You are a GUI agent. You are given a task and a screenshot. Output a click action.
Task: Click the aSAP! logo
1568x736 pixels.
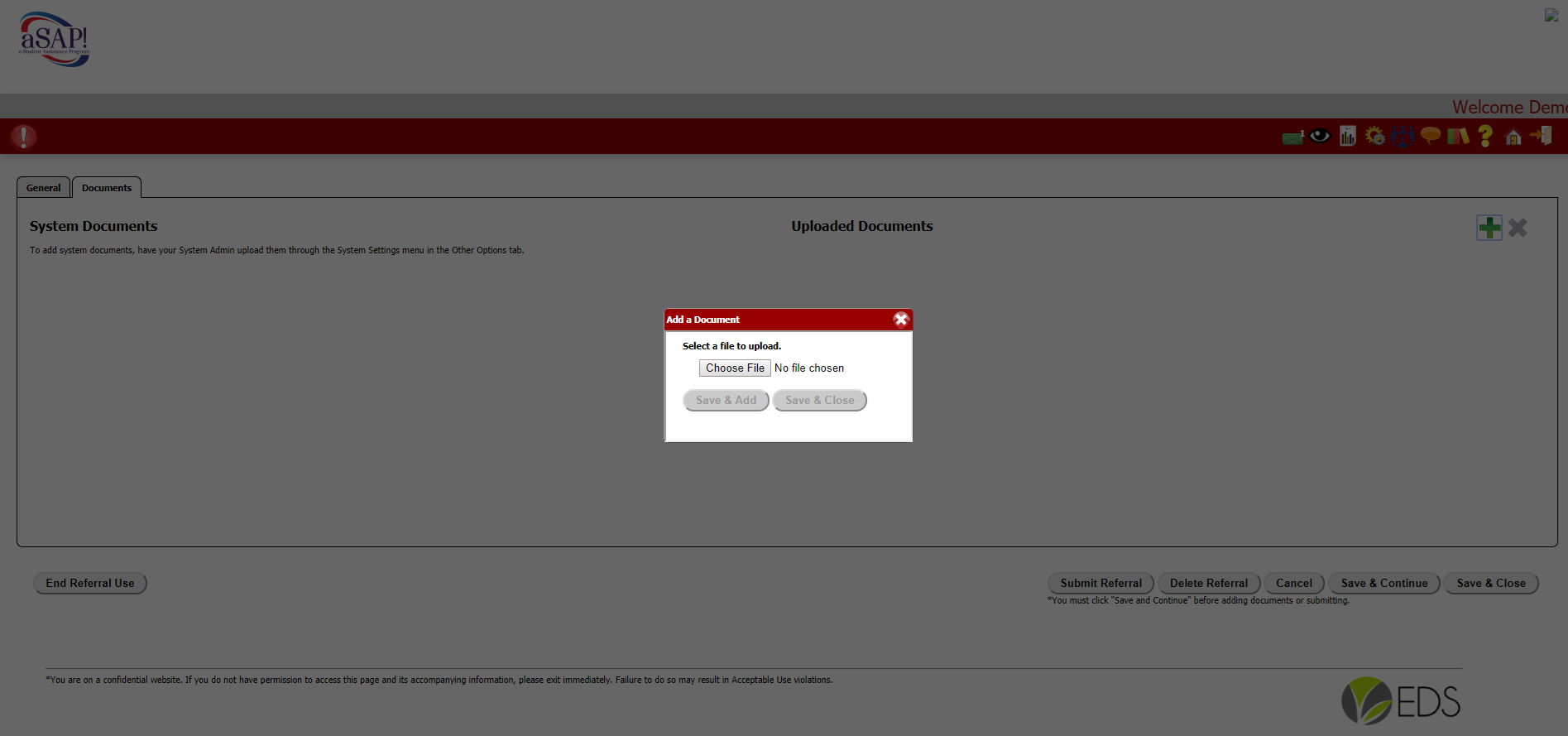pyautogui.click(x=54, y=39)
